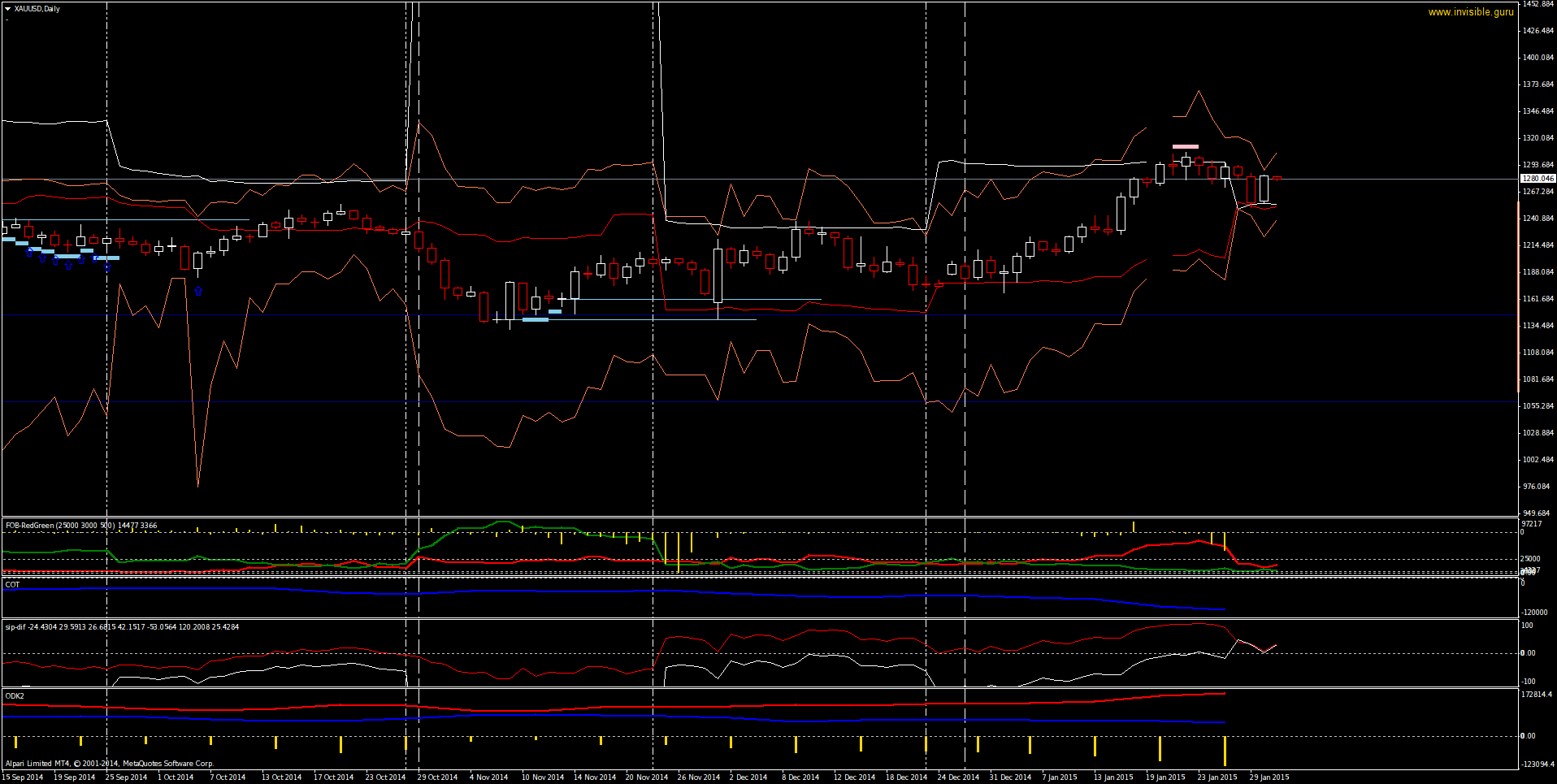Click the blue line in the COT panel
This screenshot has height=784, width=1557.
(x=614, y=591)
